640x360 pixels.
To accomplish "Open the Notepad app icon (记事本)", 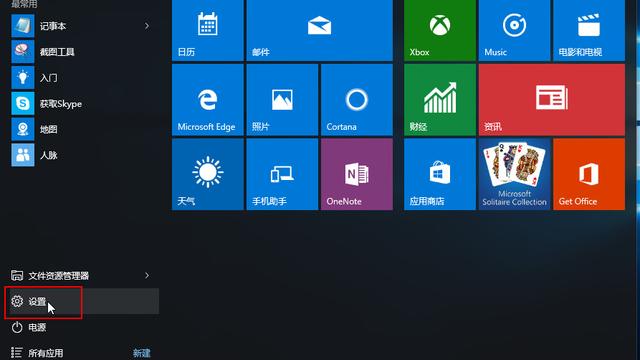I will [x=23, y=26].
